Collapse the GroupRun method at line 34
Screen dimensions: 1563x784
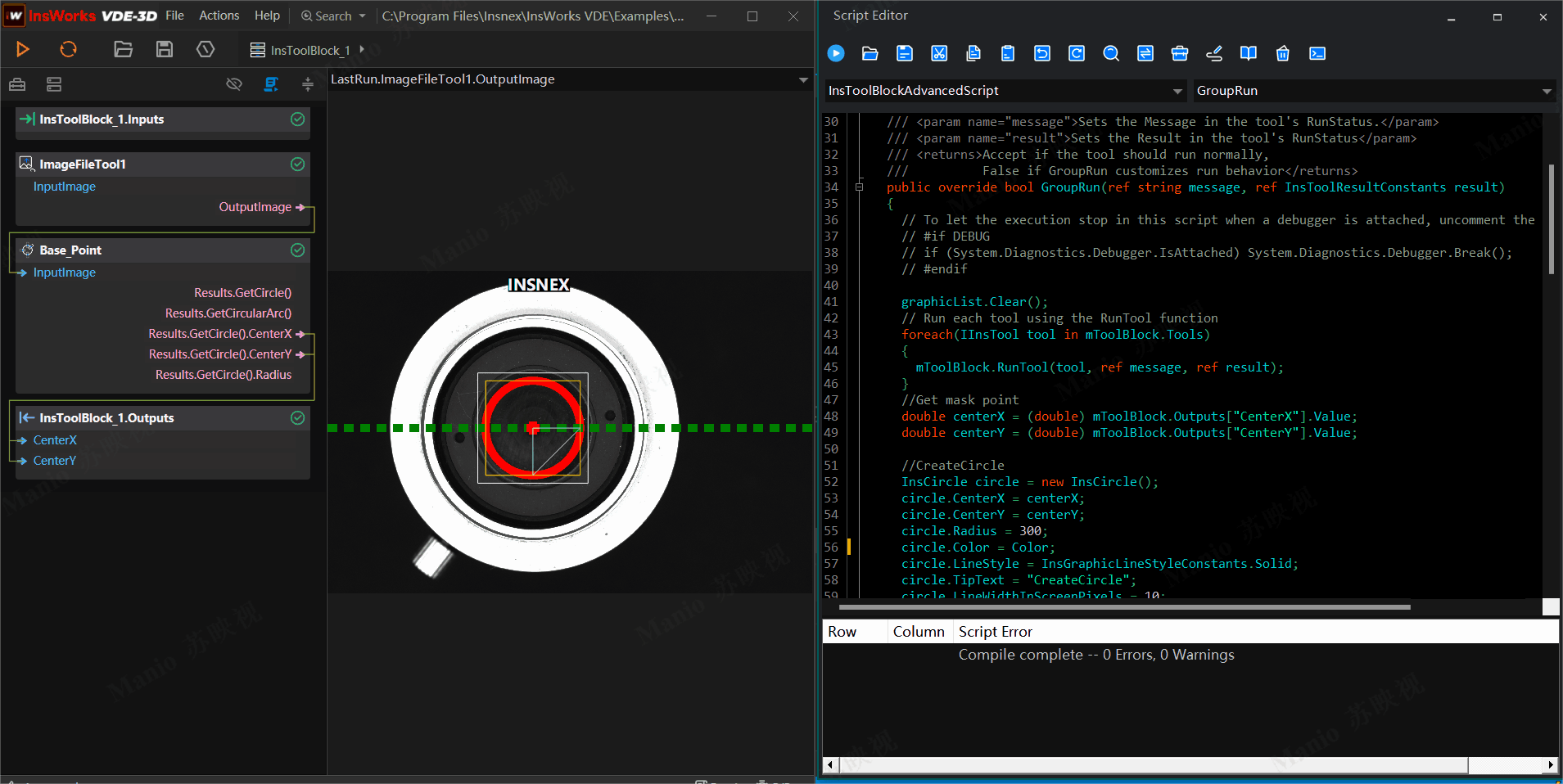coord(859,187)
